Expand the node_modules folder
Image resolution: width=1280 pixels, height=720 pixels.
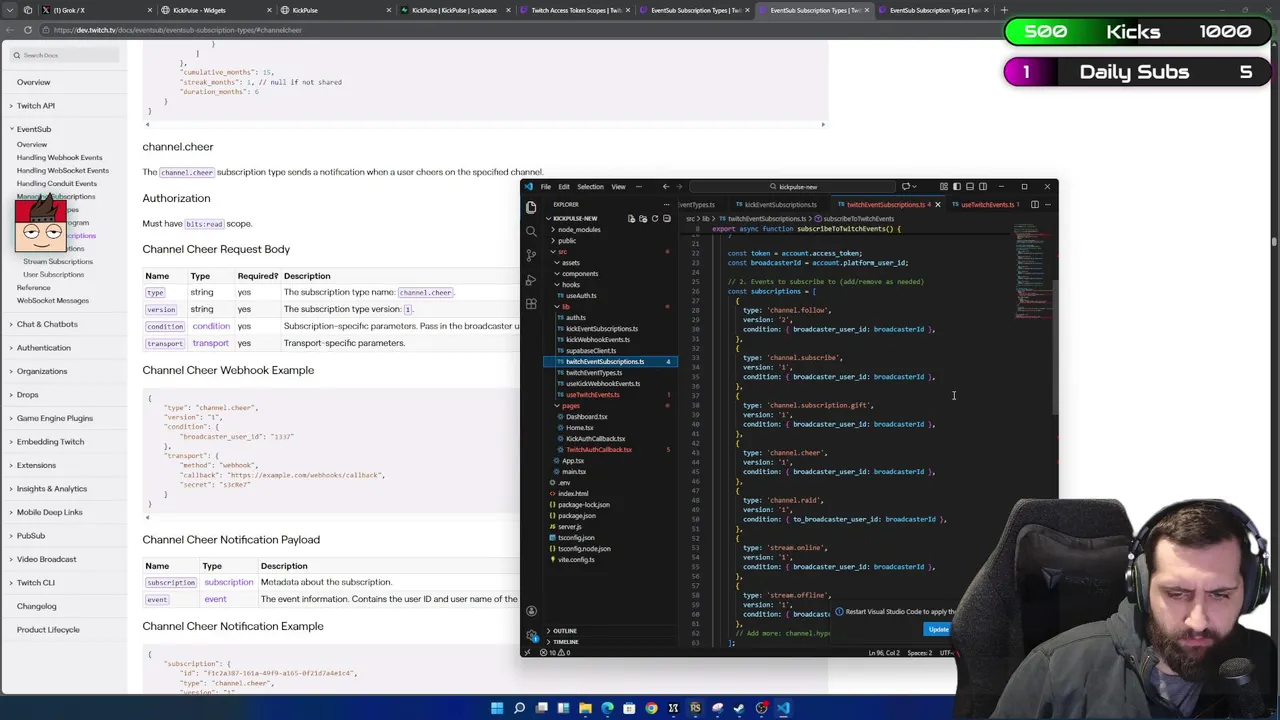pos(579,230)
